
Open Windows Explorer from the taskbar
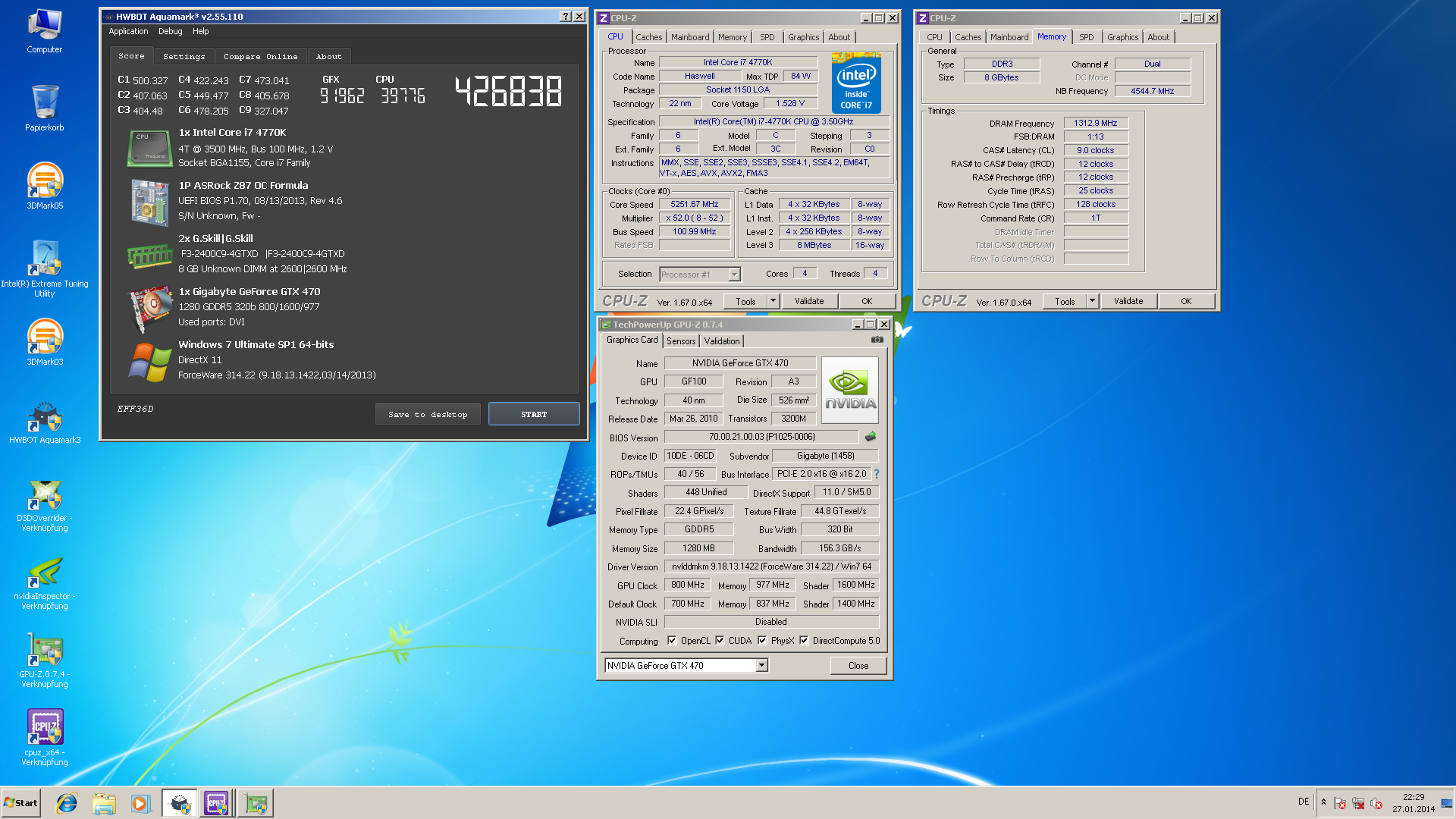tap(104, 803)
